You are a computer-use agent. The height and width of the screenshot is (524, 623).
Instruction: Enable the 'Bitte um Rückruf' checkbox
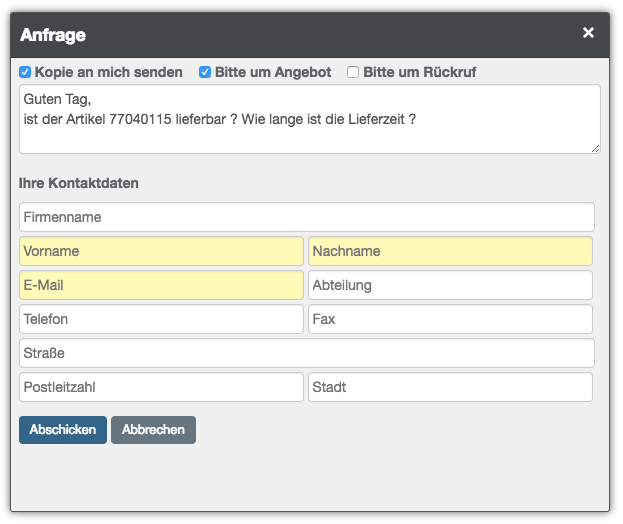[353, 72]
